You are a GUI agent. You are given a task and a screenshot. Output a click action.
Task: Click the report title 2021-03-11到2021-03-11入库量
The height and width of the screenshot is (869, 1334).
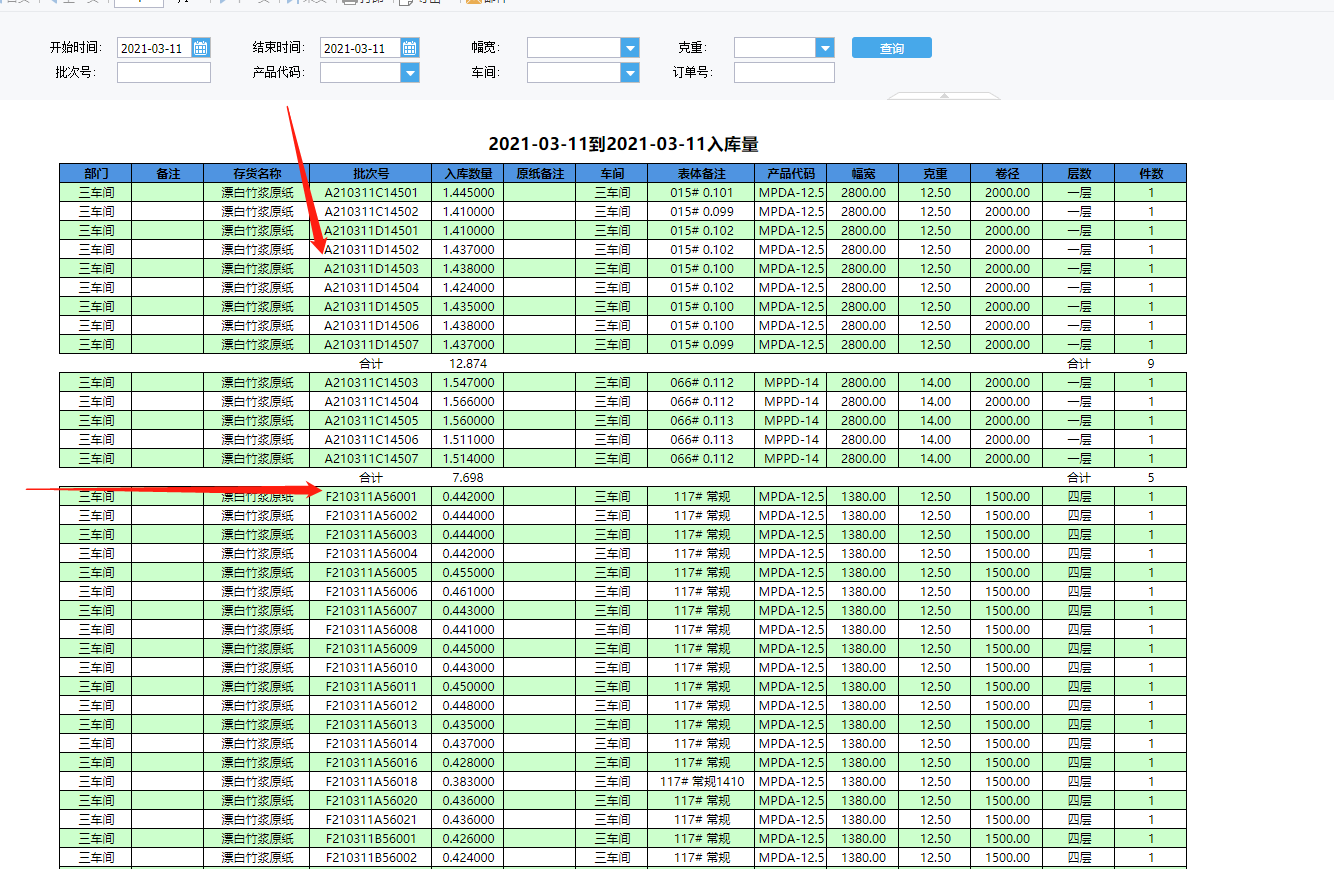(x=623, y=145)
